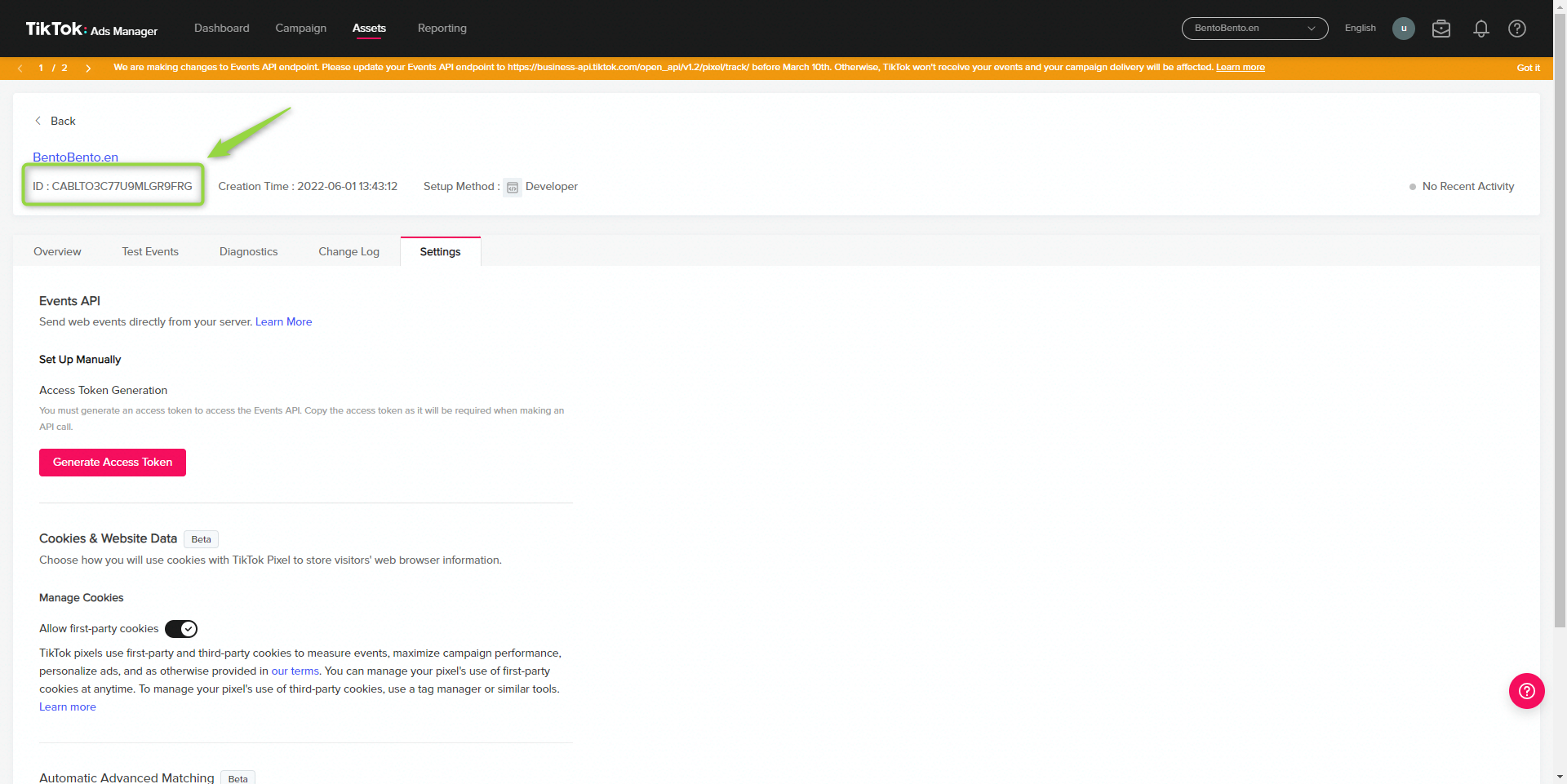This screenshot has width=1567, height=784.
Task: Open the Dashboard menu
Action: (222, 28)
